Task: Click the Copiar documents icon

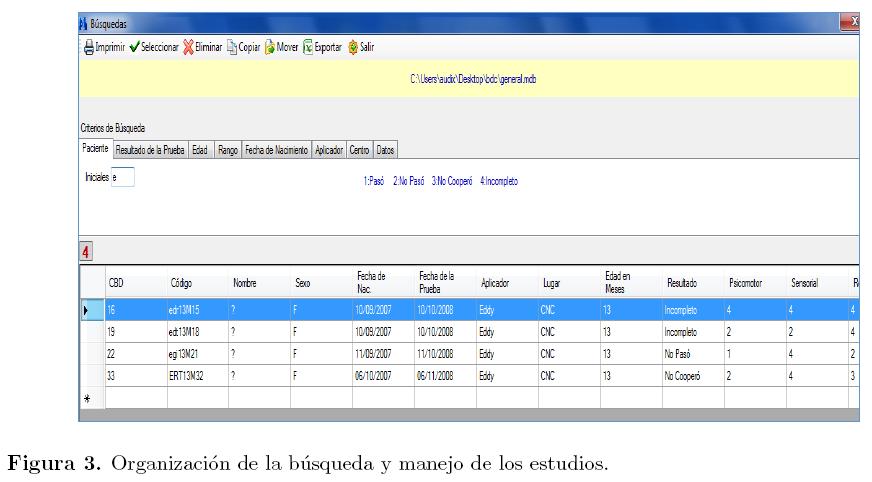Action: point(232,47)
